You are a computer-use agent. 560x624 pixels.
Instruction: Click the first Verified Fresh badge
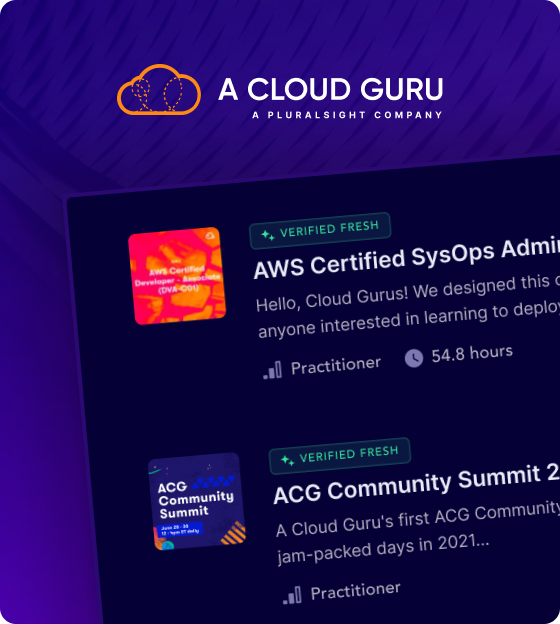coord(320,230)
